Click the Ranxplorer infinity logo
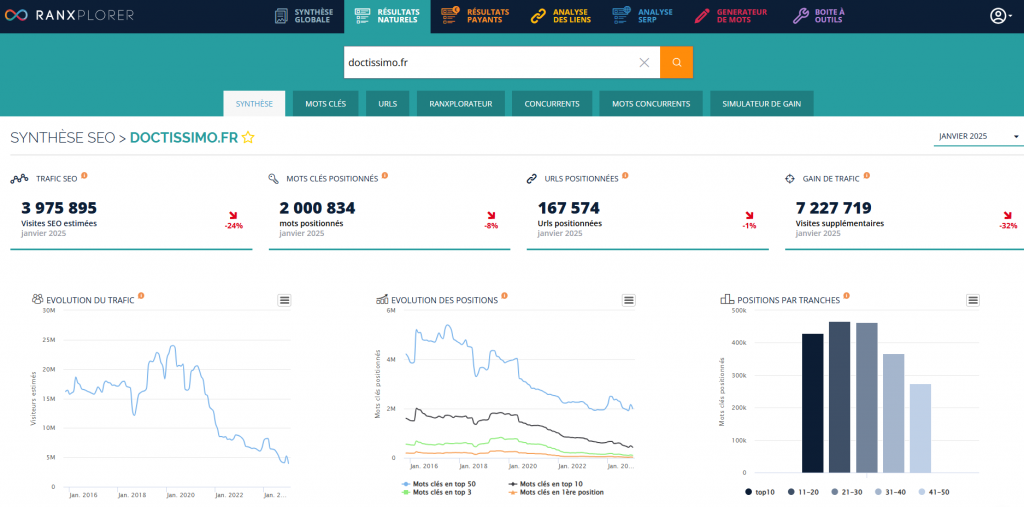1024x507 pixels. tap(14, 15)
